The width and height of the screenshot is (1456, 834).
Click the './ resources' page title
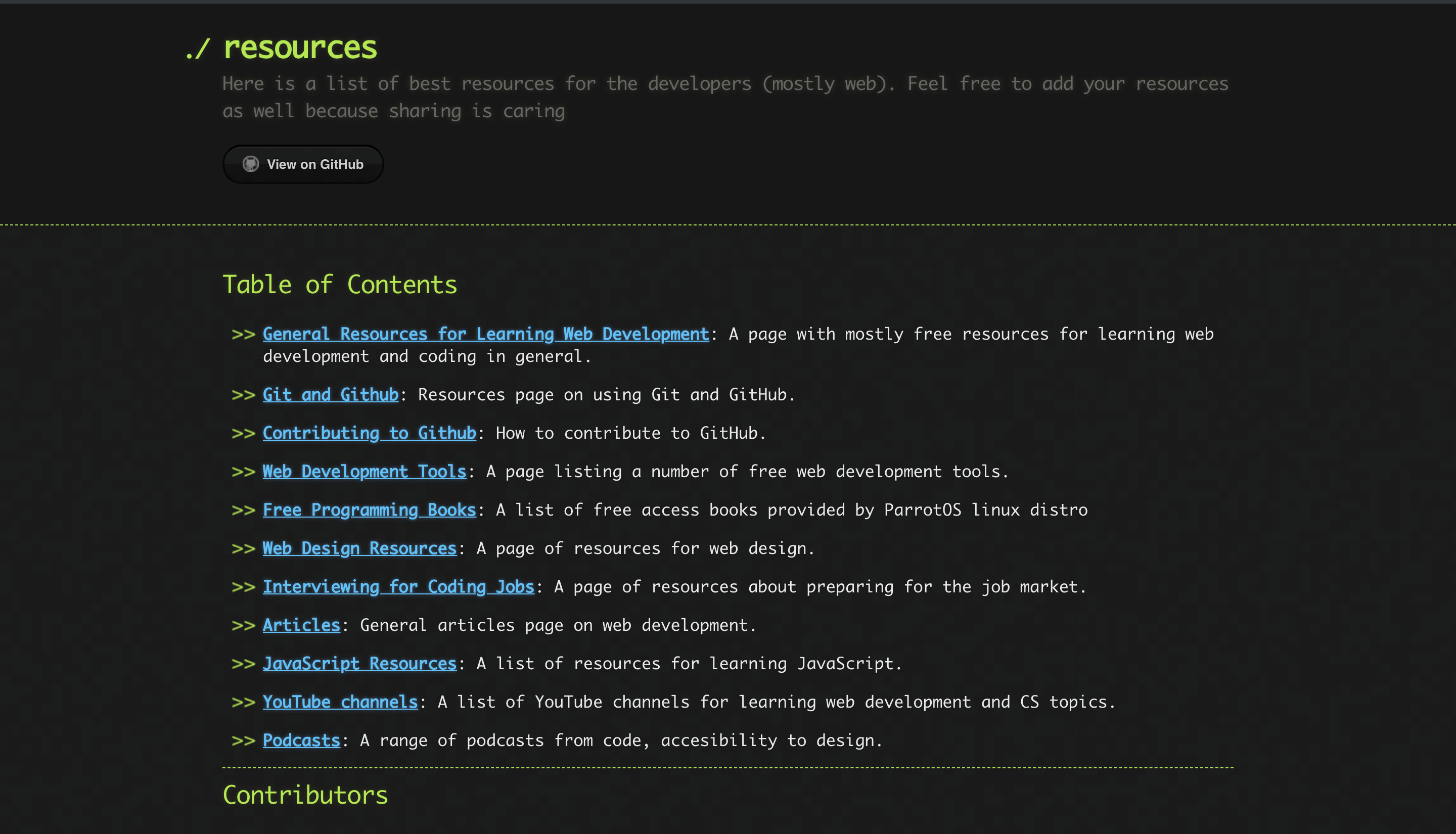[x=281, y=47]
